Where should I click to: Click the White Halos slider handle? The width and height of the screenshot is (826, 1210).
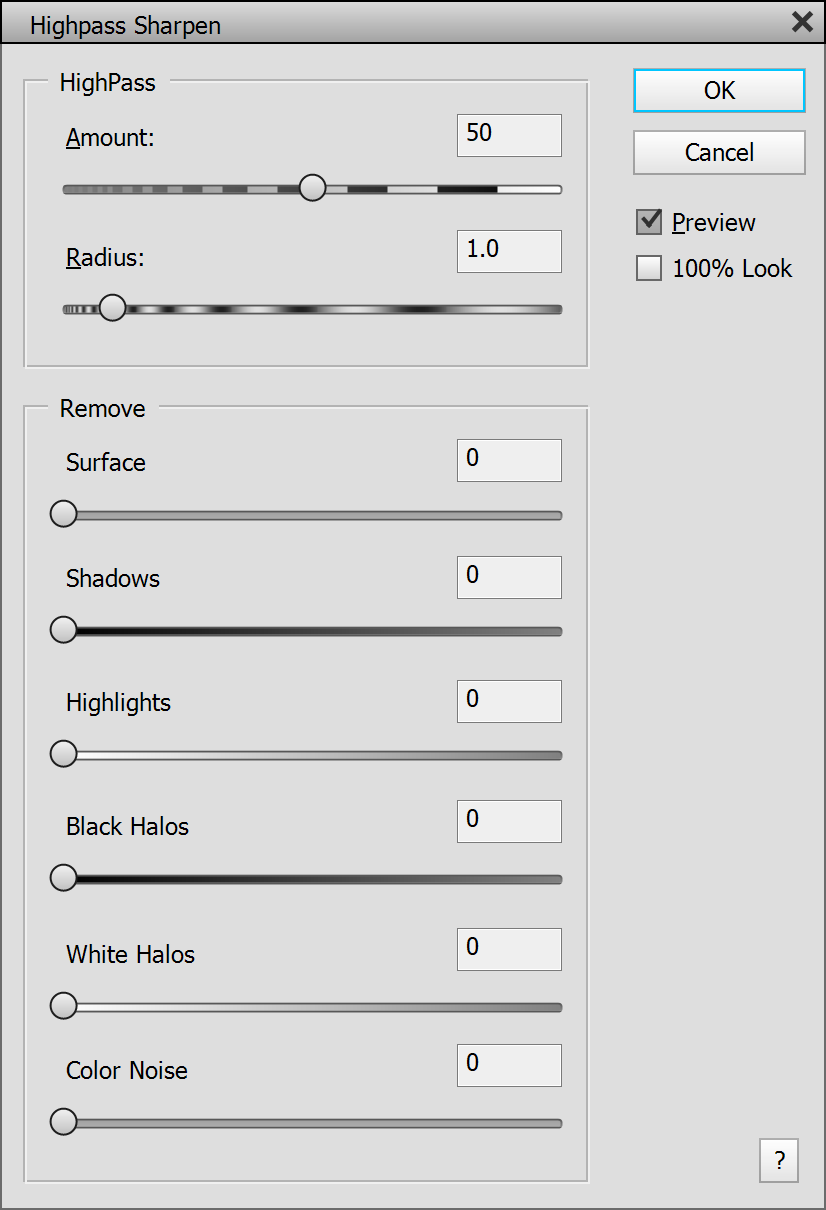(64, 1006)
